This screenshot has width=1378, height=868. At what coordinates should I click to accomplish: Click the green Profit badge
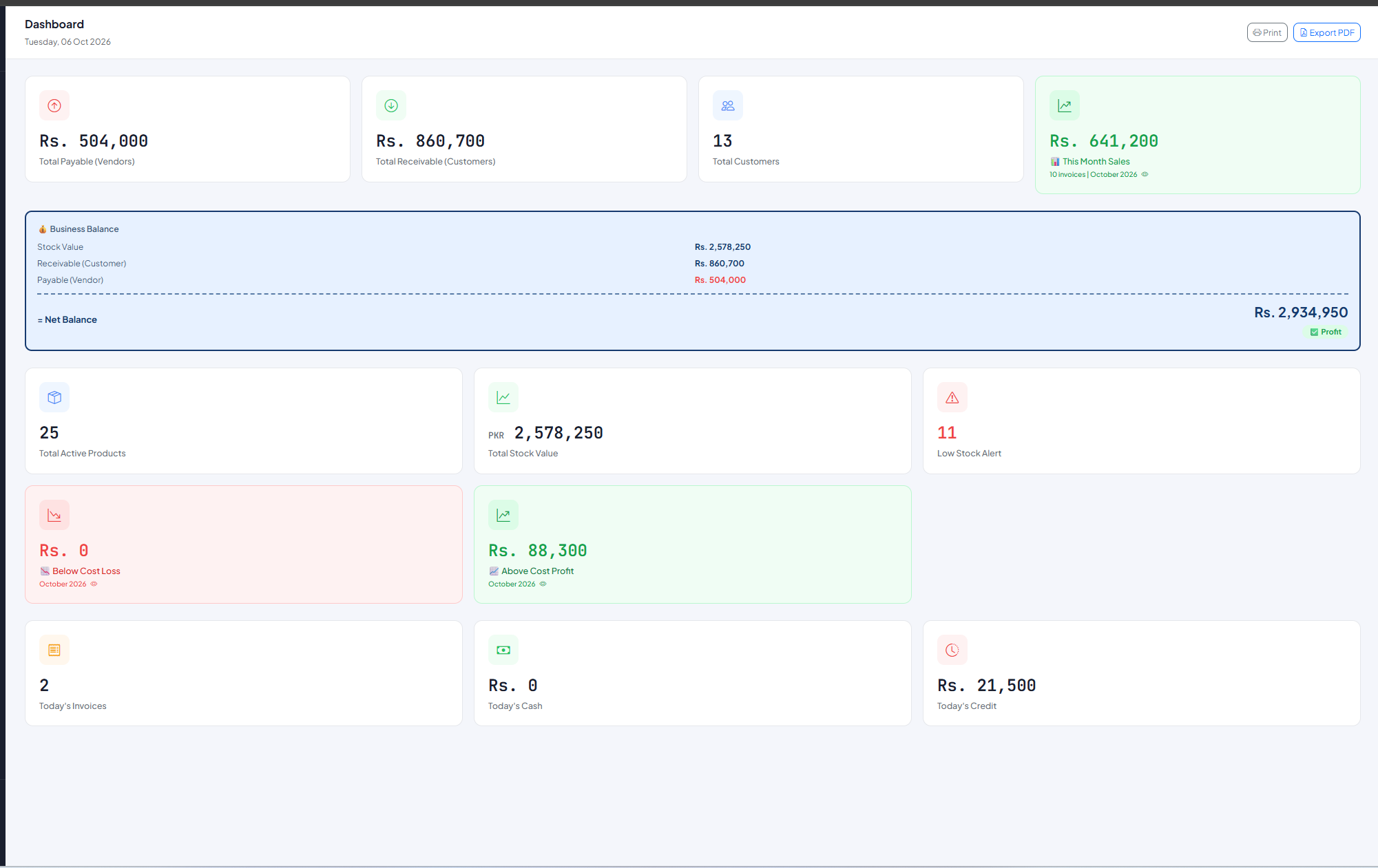point(1326,332)
